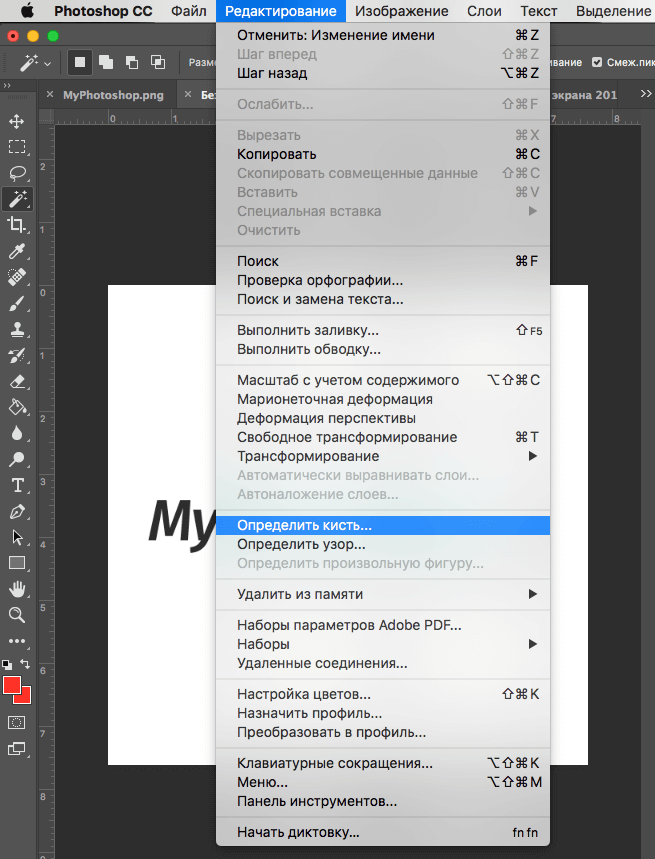Select the Pen tool
655x859 pixels.
click(x=16, y=512)
